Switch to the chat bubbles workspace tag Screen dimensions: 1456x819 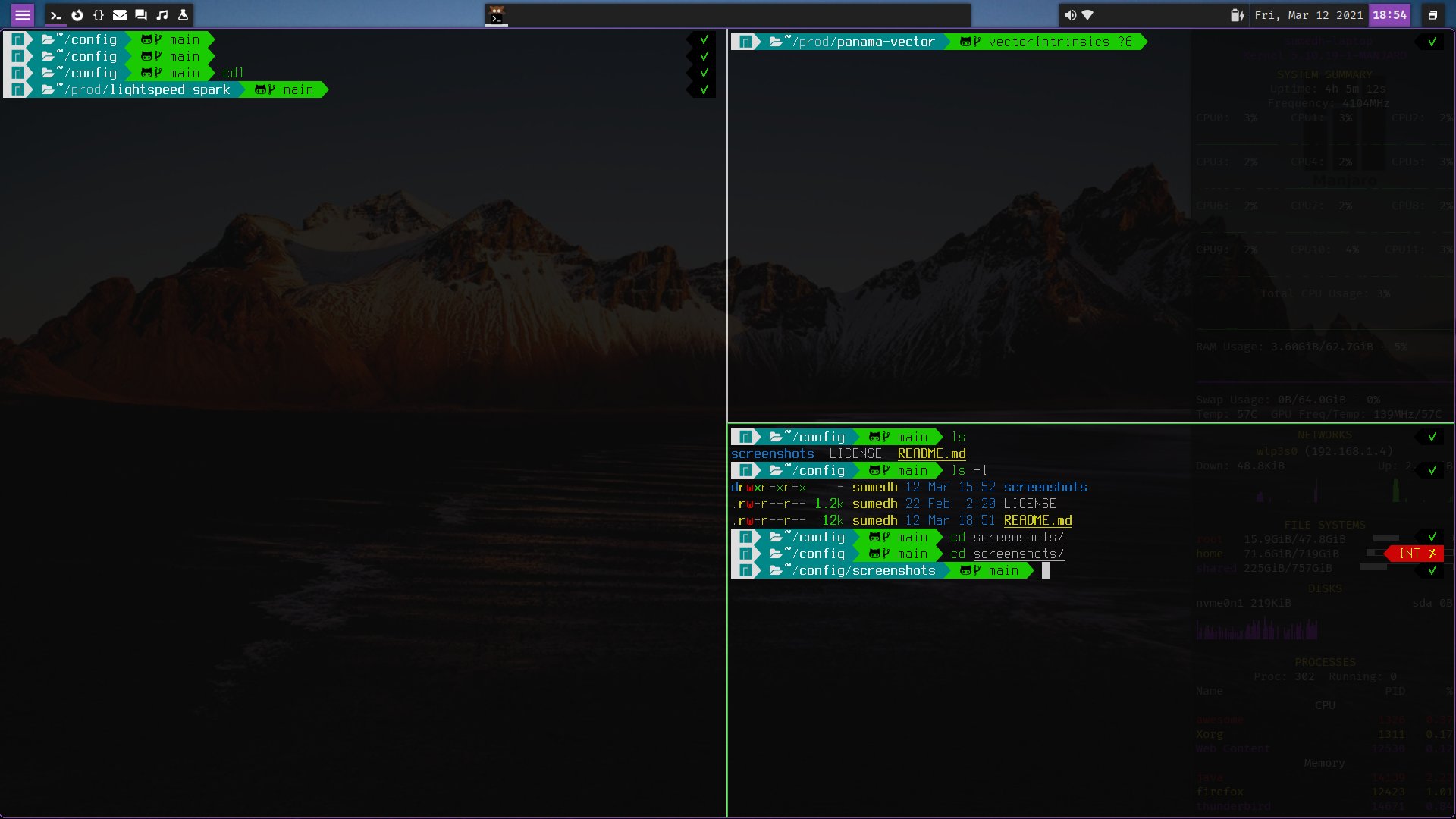[141, 15]
